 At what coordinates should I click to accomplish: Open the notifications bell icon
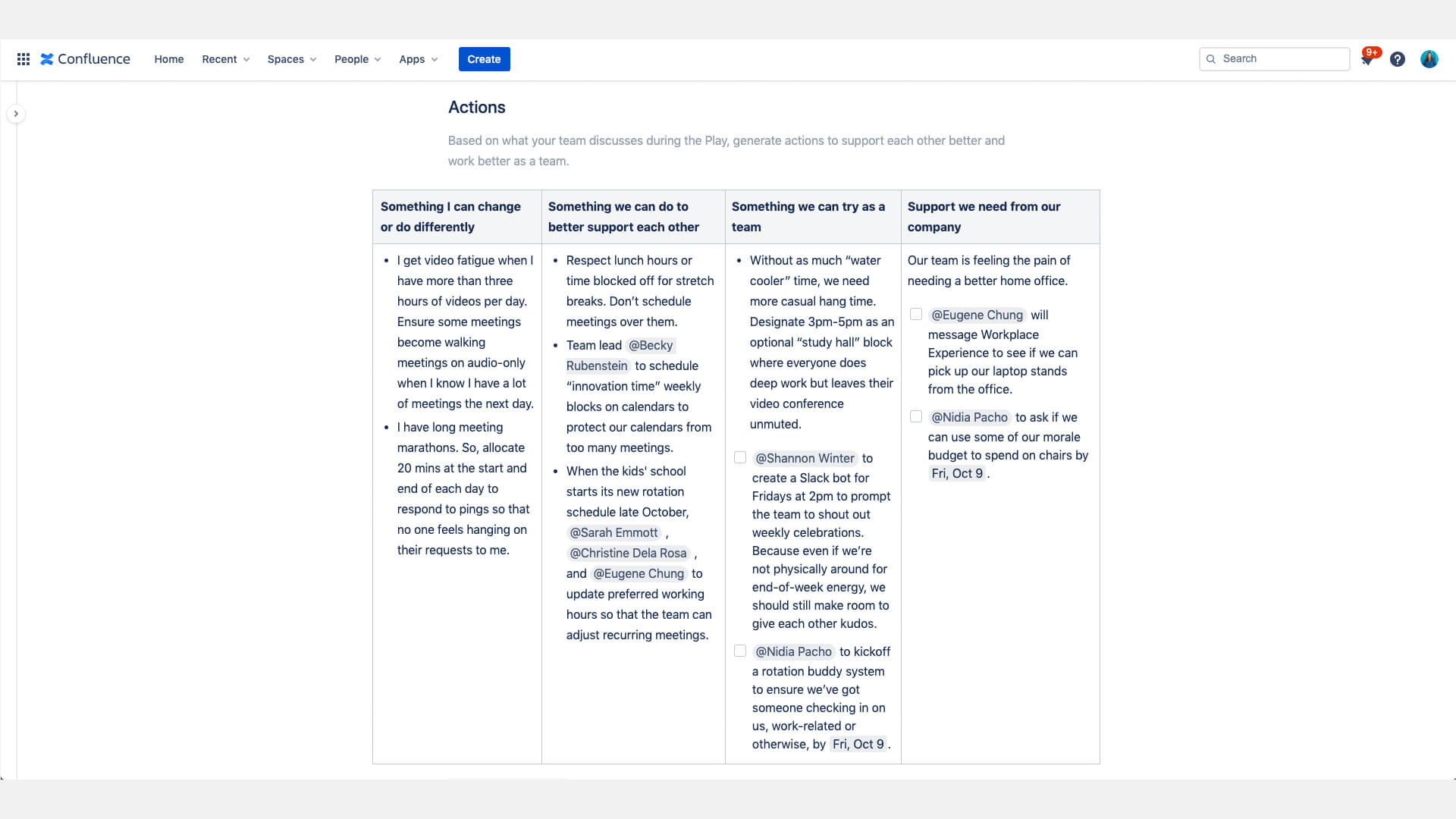[x=1366, y=59]
